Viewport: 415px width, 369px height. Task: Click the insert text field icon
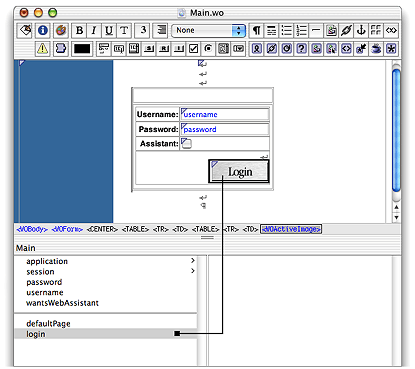pyautogui.click(x=119, y=49)
